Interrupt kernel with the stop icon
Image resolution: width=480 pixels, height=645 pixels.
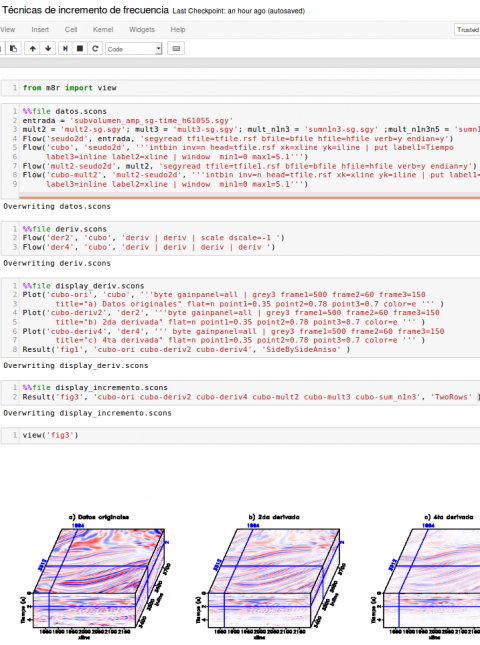point(80,49)
